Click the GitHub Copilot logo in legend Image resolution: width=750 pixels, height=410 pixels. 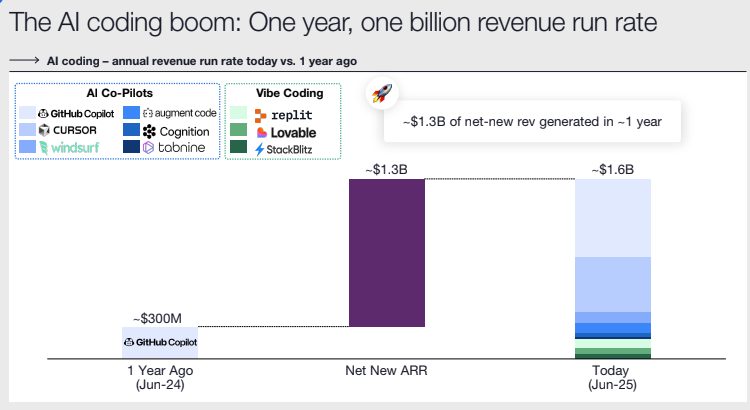(x=76, y=113)
